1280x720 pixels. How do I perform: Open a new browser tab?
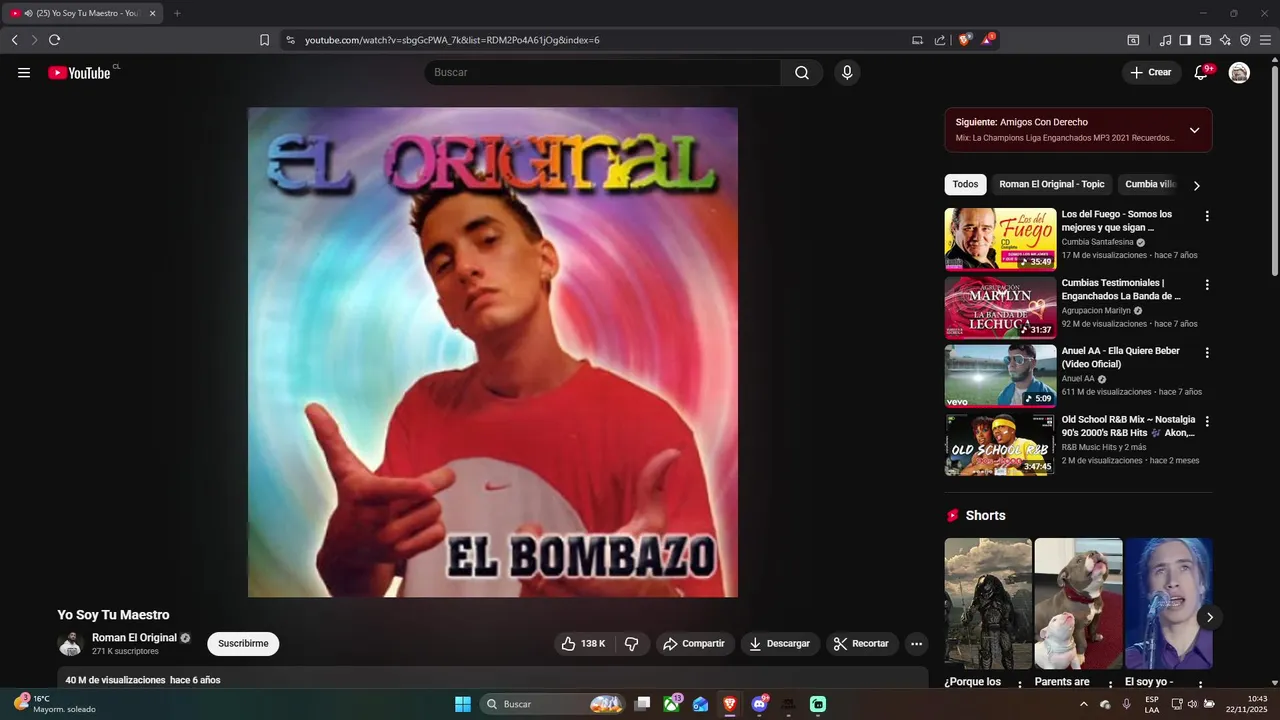click(177, 13)
